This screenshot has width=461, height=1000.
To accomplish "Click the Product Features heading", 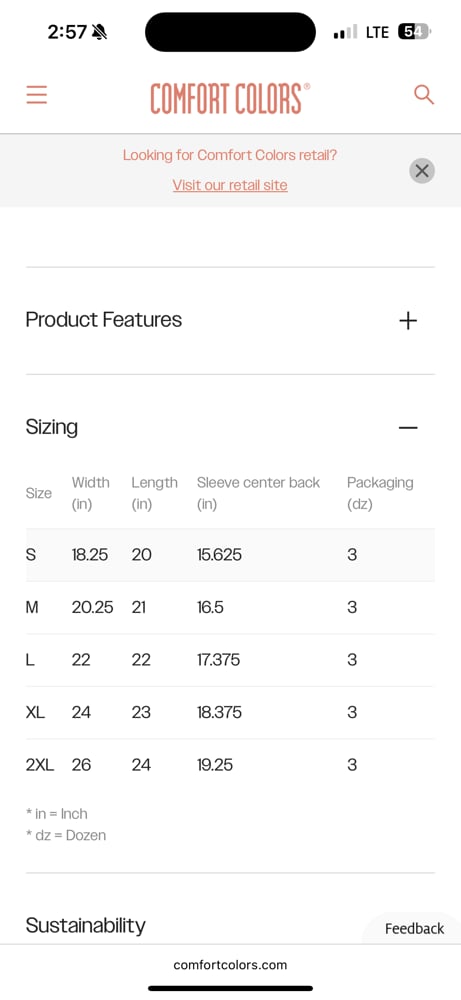I will point(103,320).
